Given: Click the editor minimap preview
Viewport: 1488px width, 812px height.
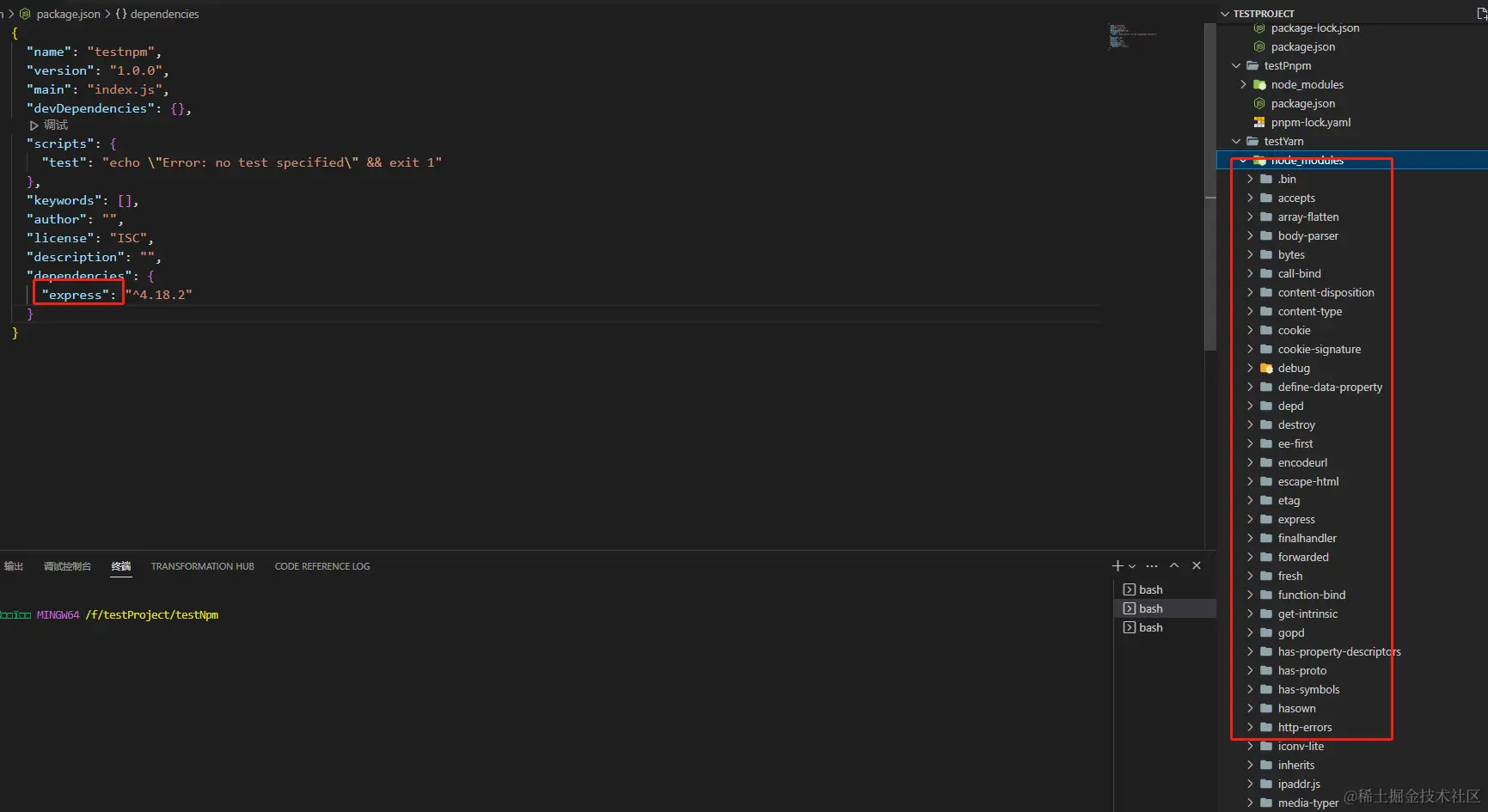Looking at the screenshot, I should [1131, 36].
